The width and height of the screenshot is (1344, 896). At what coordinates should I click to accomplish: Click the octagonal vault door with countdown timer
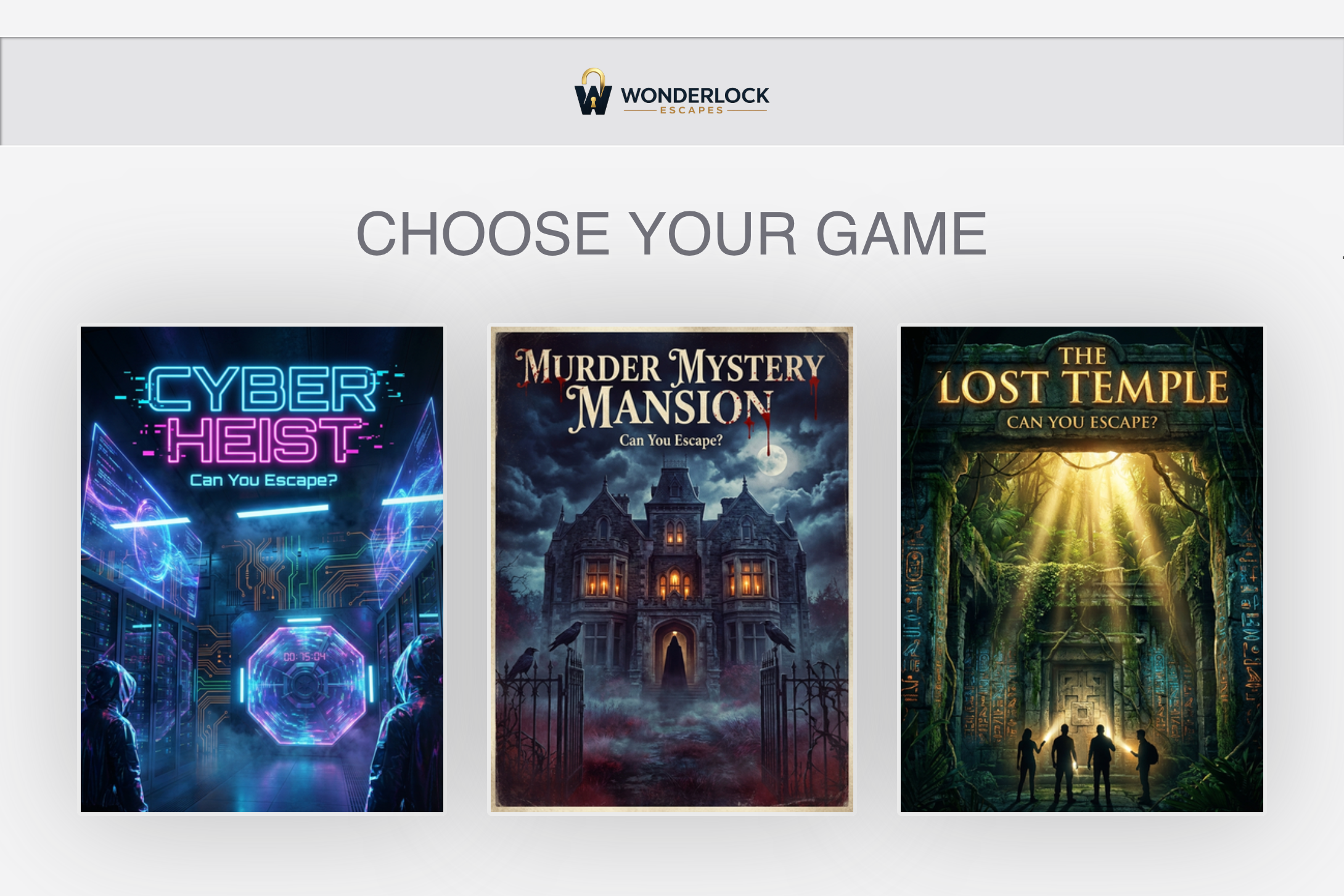tap(306, 684)
